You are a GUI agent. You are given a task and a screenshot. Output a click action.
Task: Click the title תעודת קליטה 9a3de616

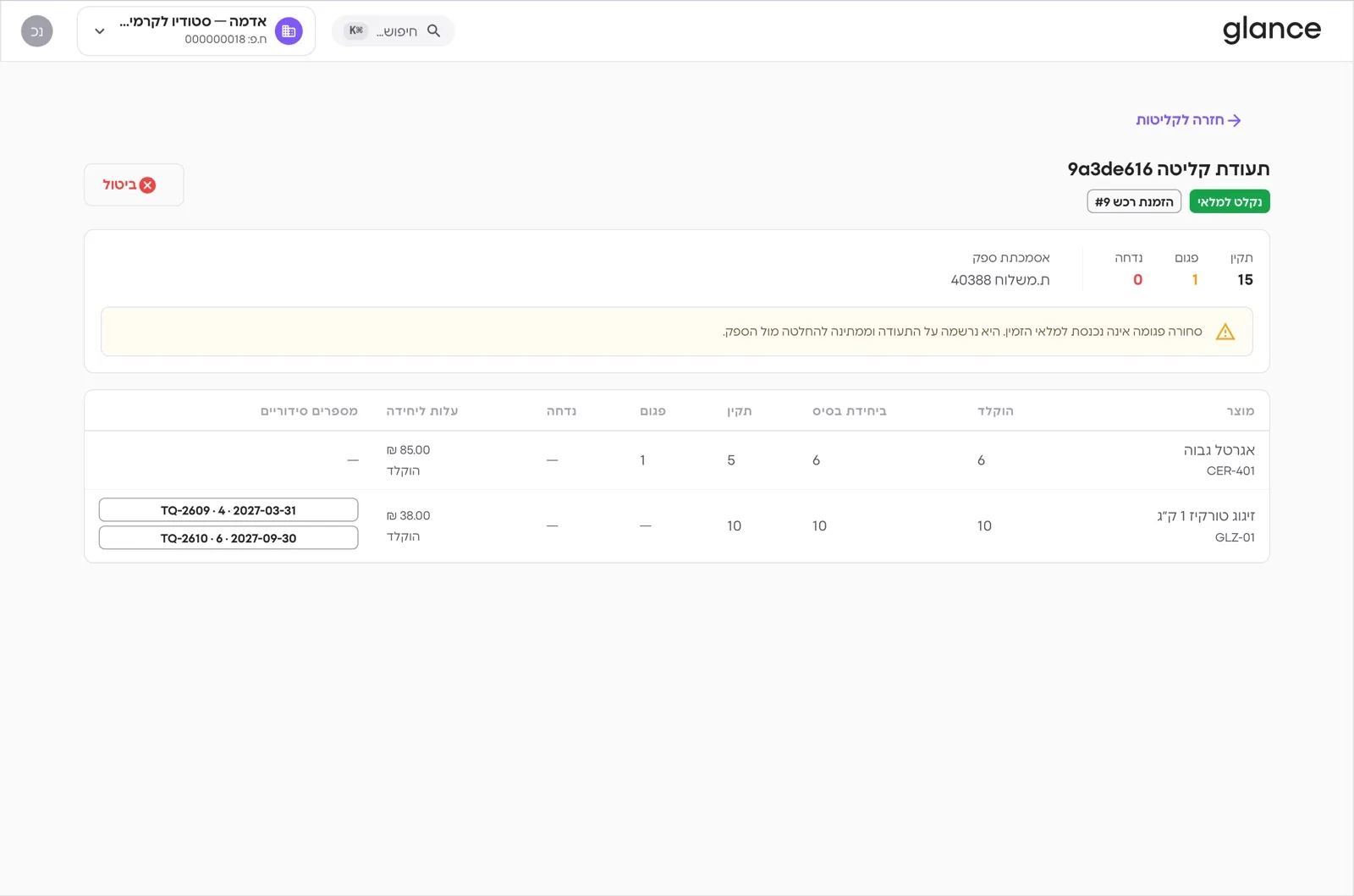tap(1169, 169)
